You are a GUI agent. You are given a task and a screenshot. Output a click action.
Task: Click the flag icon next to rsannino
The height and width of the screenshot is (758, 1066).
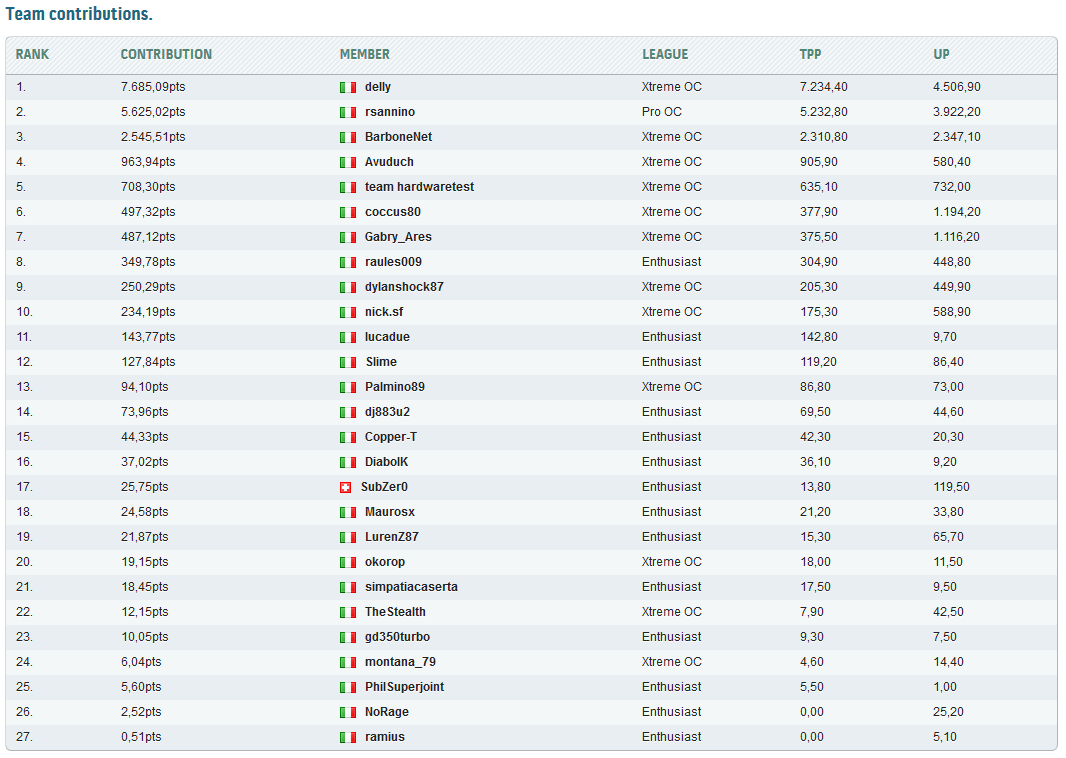click(x=347, y=112)
